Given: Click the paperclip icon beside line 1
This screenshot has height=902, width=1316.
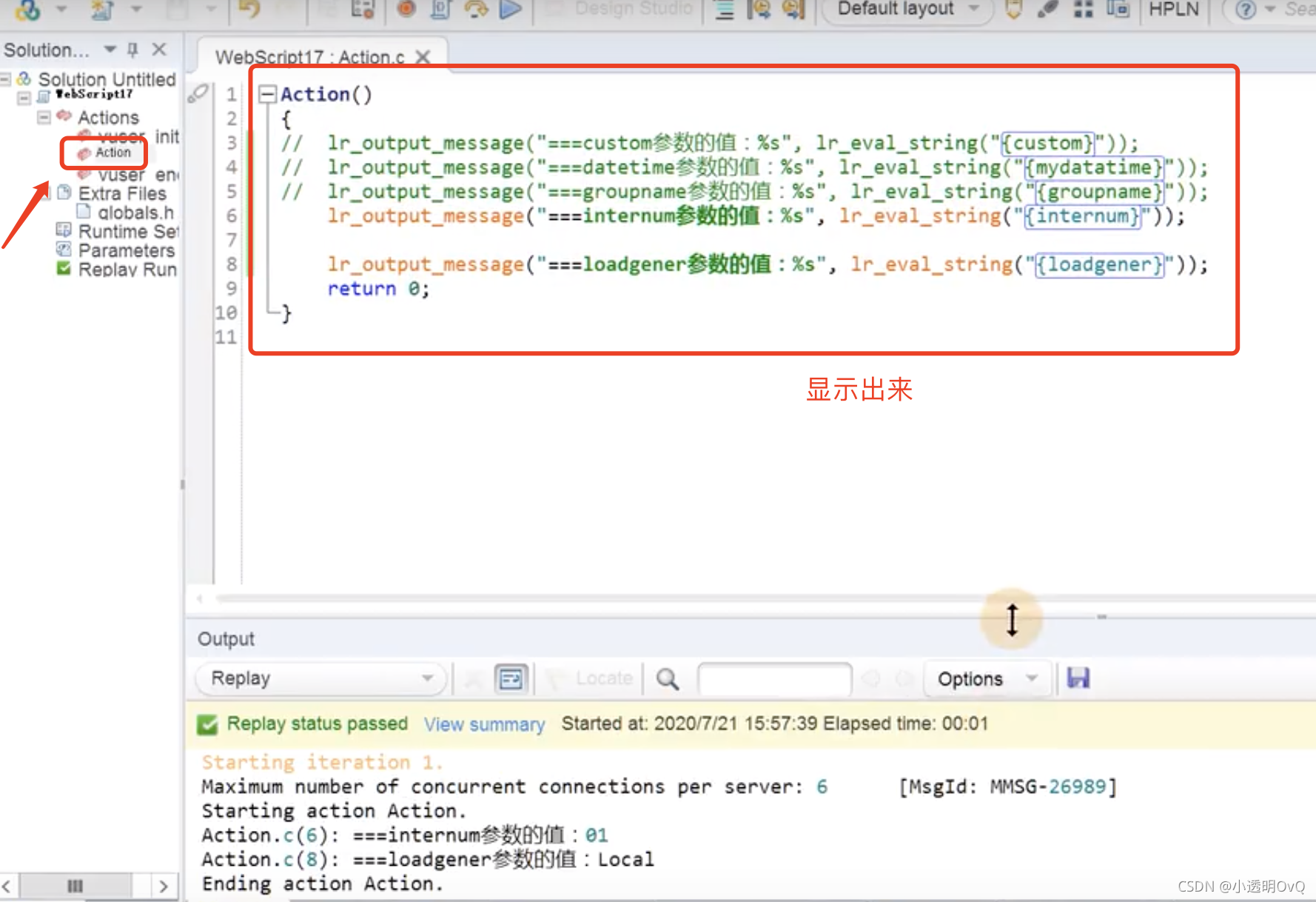Looking at the screenshot, I should pyautogui.click(x=198, y=93).
